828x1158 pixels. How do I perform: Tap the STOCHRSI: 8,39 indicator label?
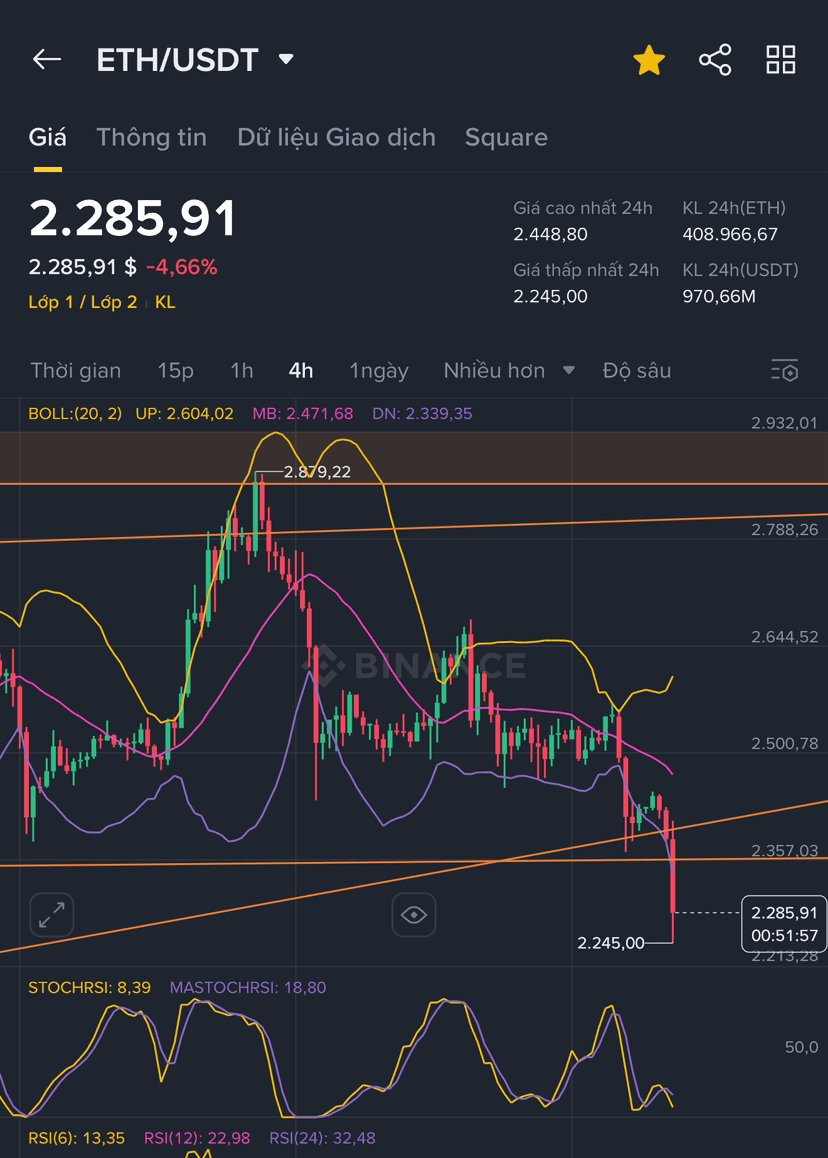pyautogui.click(x=89, y=987)
